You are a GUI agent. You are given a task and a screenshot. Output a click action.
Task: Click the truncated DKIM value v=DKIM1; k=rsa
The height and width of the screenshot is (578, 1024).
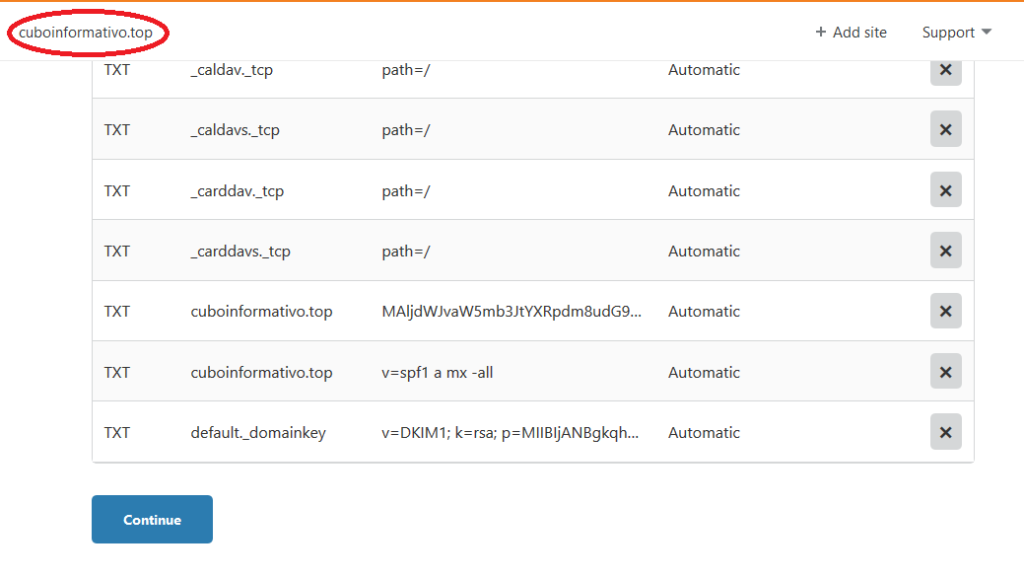[513, 432]
